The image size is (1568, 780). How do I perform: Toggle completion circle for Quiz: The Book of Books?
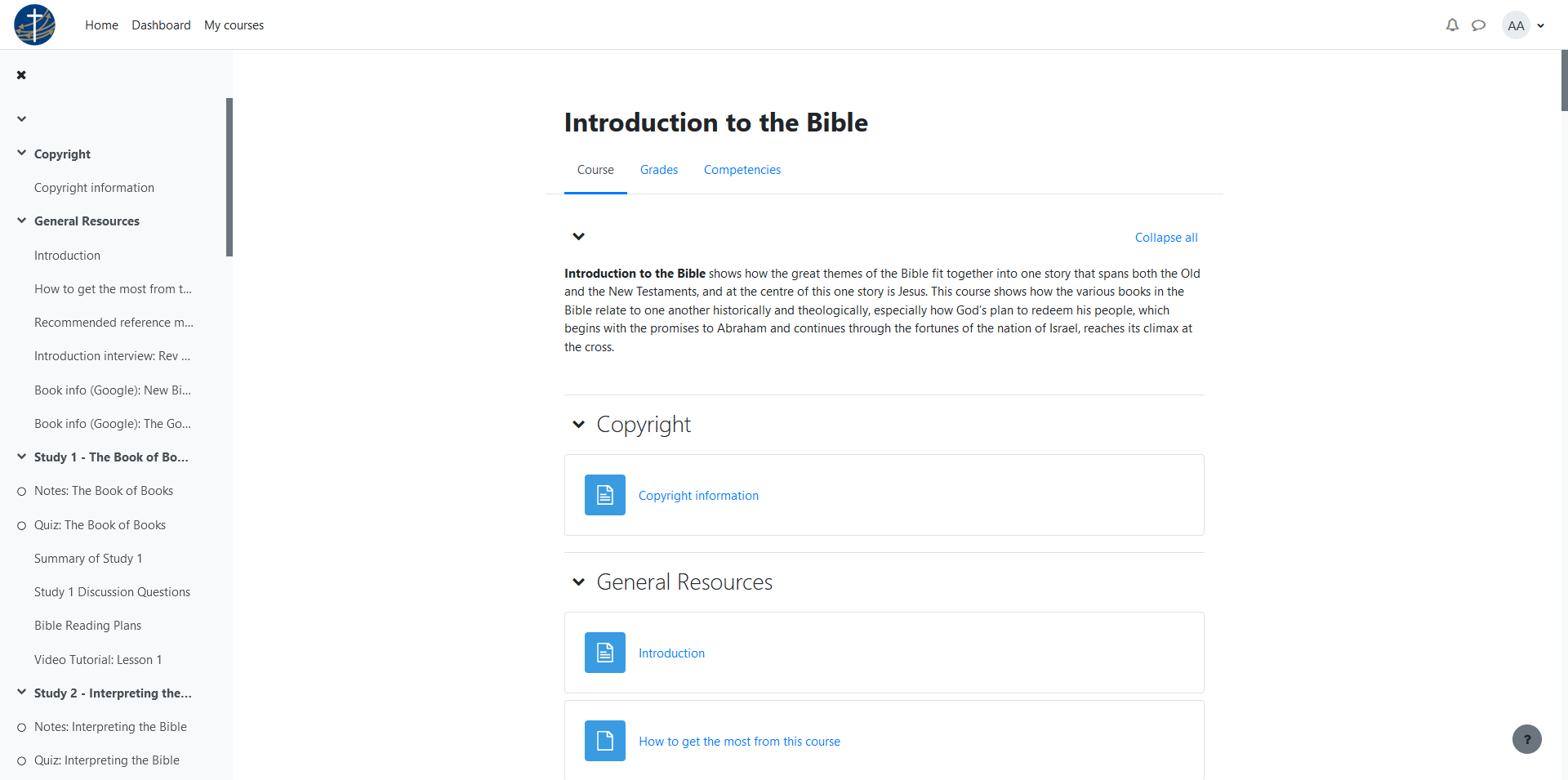(x=22, y=526)
